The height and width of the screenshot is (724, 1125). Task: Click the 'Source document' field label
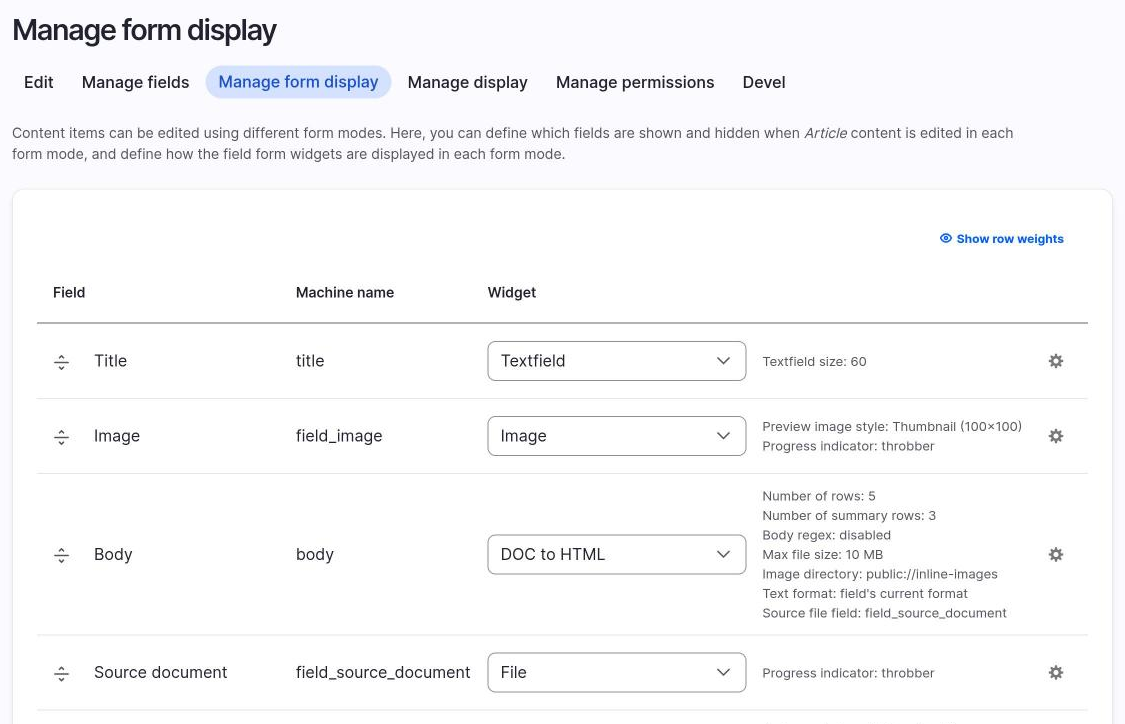point(161,672)
